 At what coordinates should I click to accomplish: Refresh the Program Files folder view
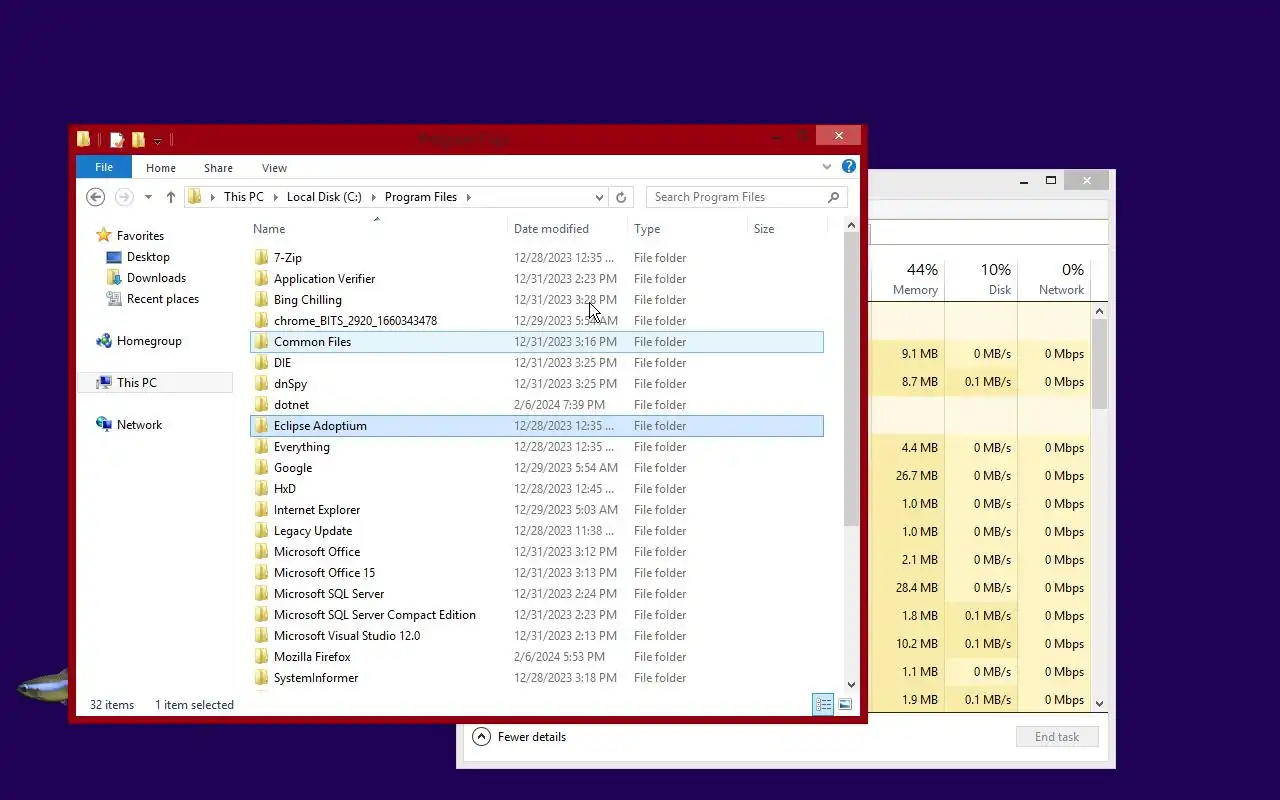[621, 197]
